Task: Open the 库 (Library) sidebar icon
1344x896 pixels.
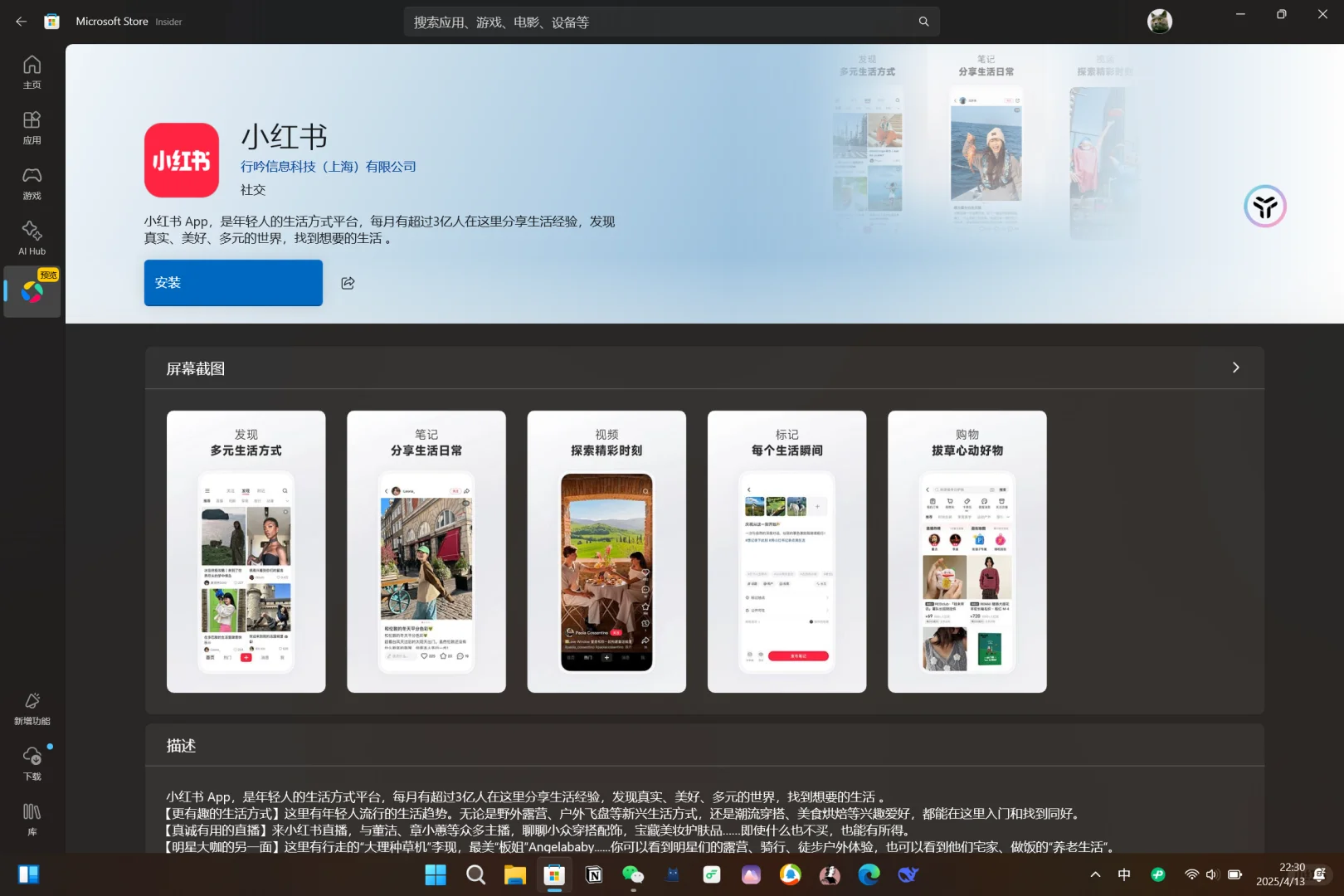Action: pos(32,816)
